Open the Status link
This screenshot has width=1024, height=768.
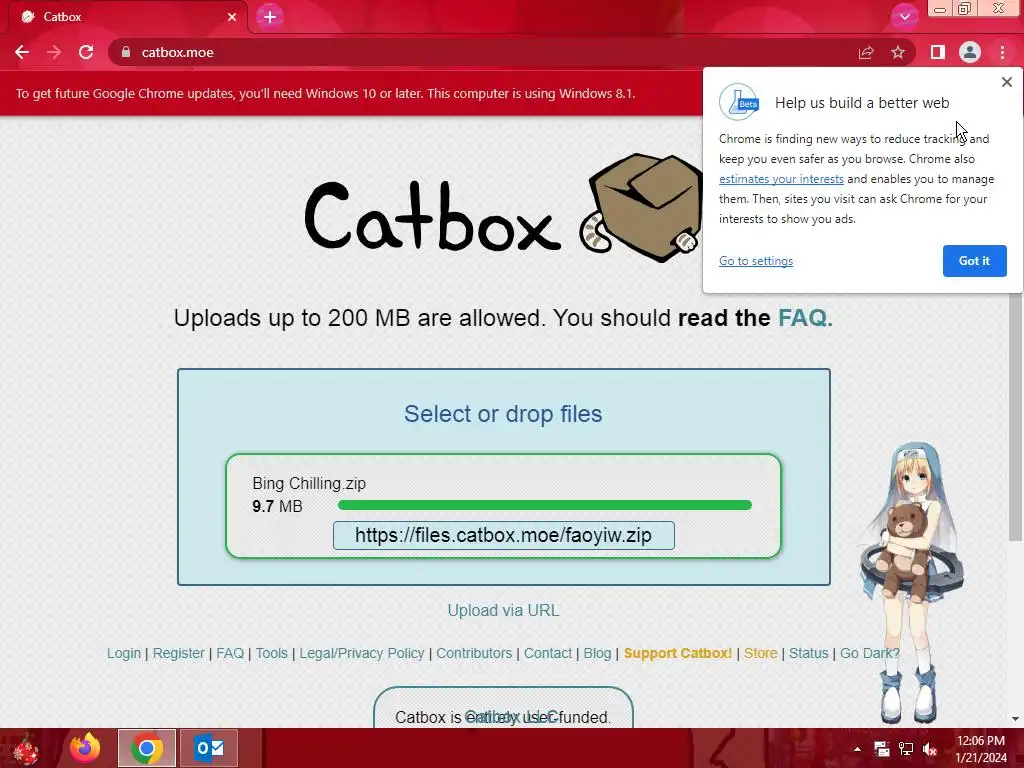(x=808, y=653)
